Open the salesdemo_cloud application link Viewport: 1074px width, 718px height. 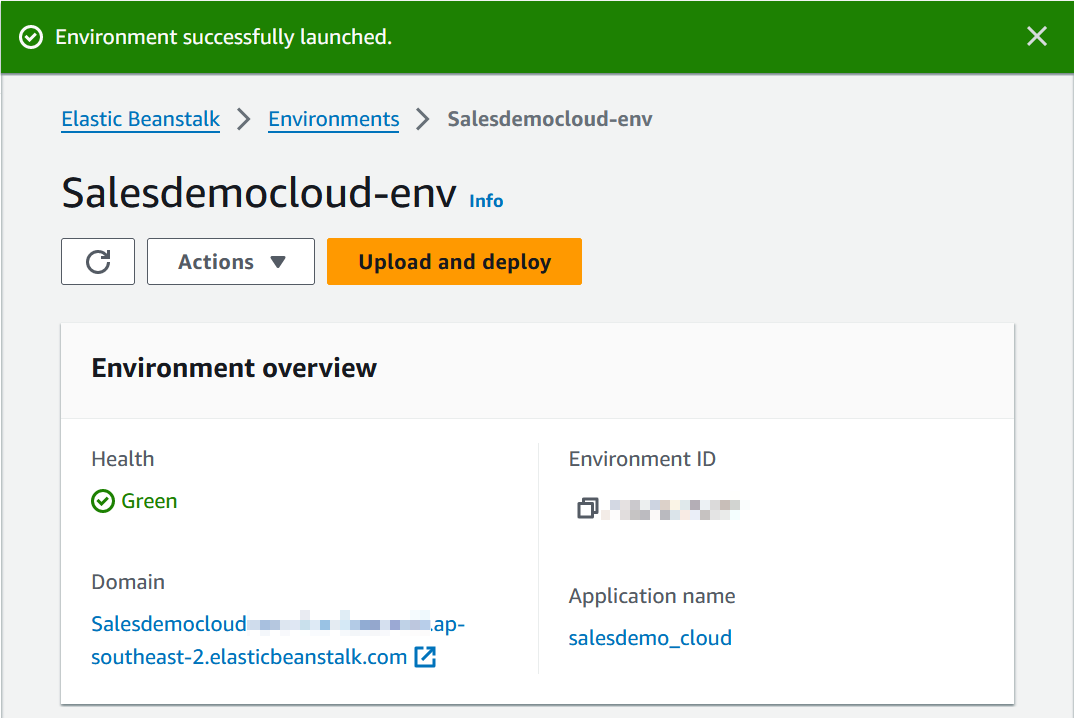tap(650, 637)
